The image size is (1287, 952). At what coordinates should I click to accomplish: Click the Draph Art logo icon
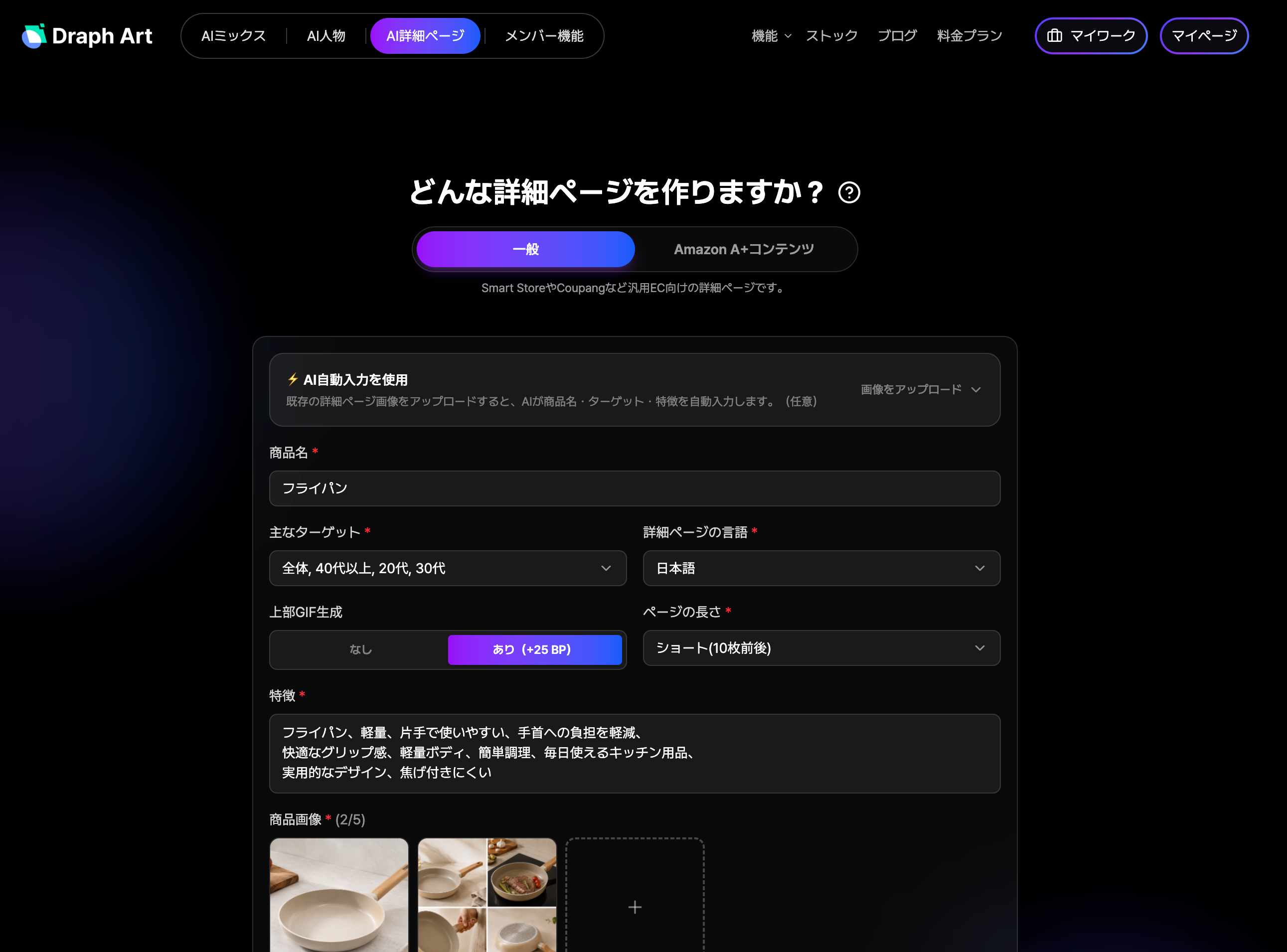coord(34,36)
